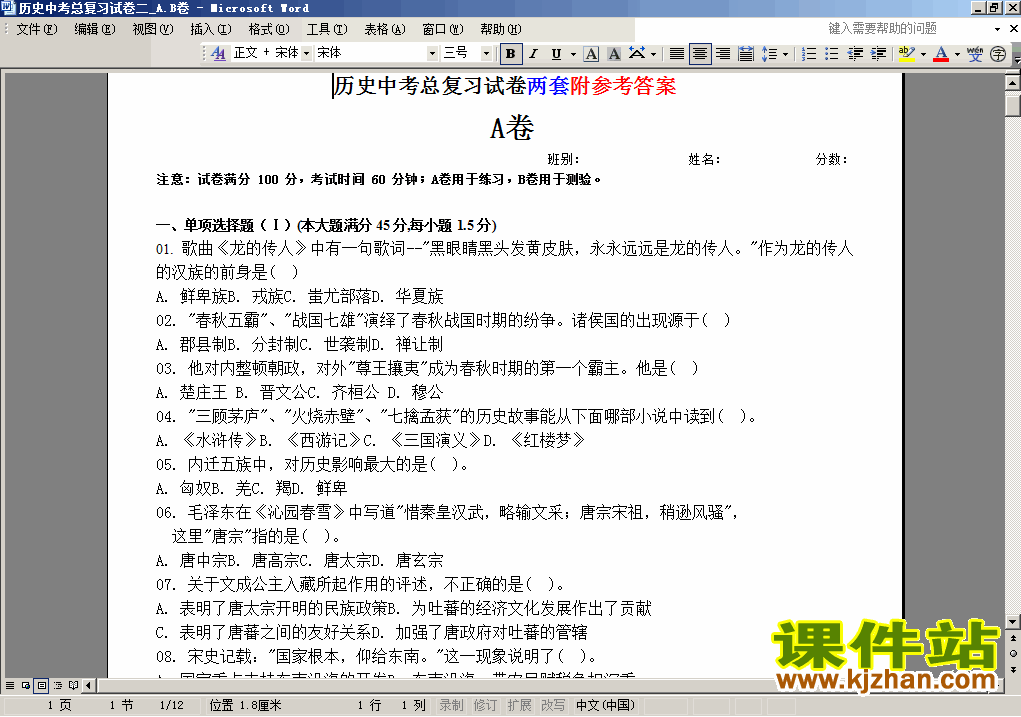Toggle center alignment
Viewport: 1021px width, 717px height.
click(700, 53)
